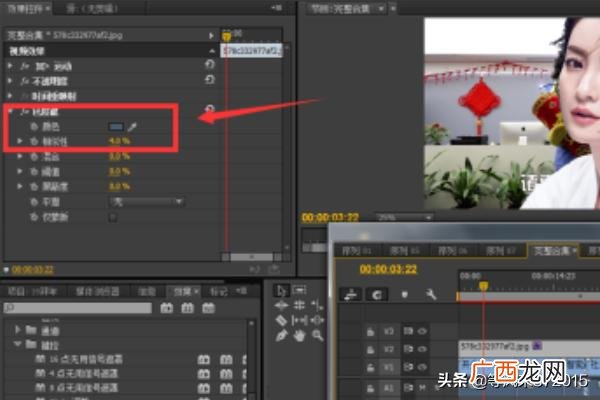This screenshot has width=600, height=400.
Task: Open program monitor zoom level dropdown
Action: click(404, 217)
